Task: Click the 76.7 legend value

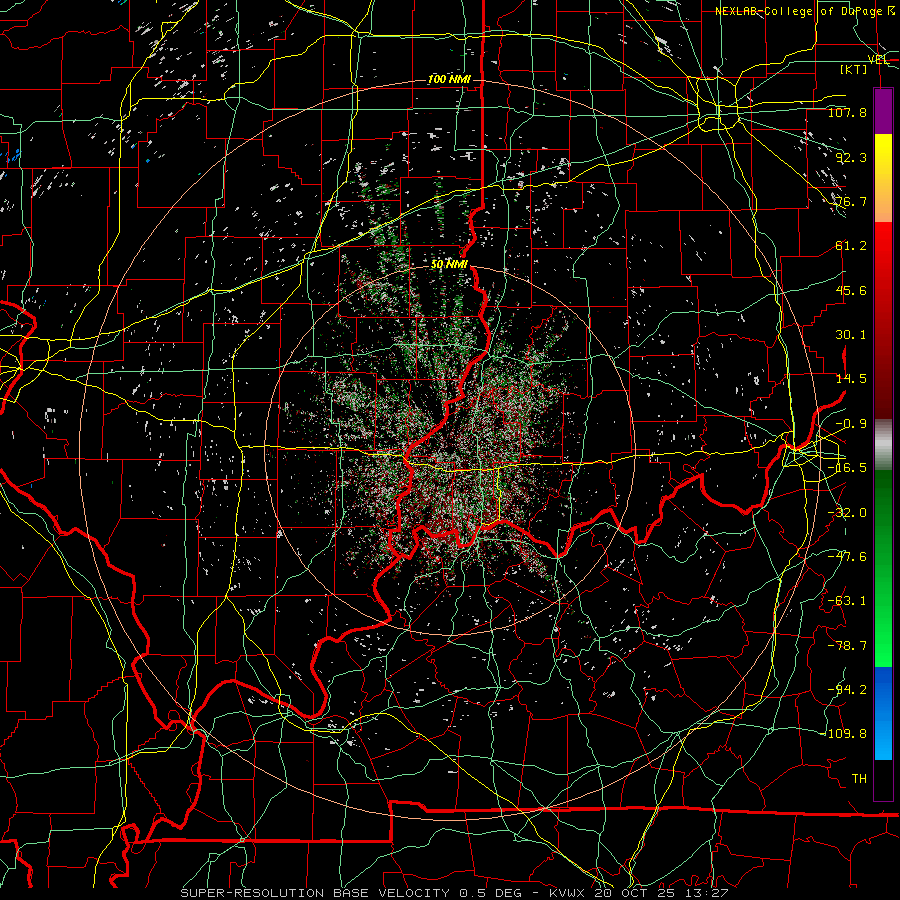Action: (x=851, y=201)
